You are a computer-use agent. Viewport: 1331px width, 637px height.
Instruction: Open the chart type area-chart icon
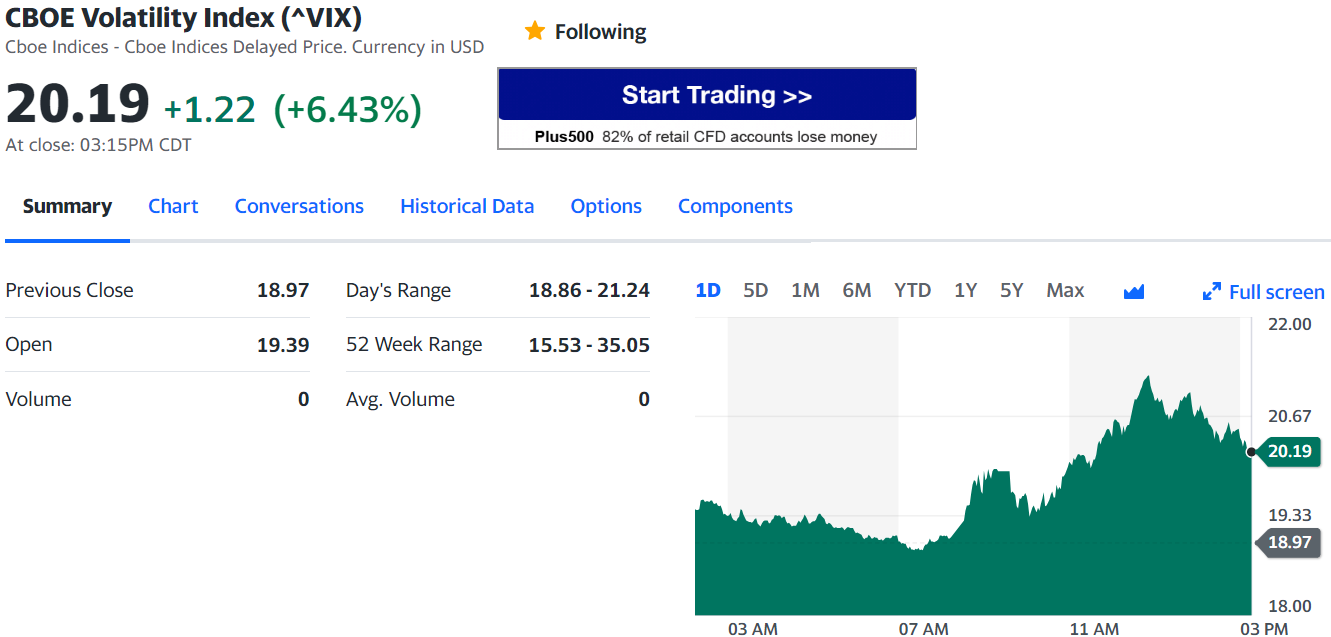pos(1133,292)
